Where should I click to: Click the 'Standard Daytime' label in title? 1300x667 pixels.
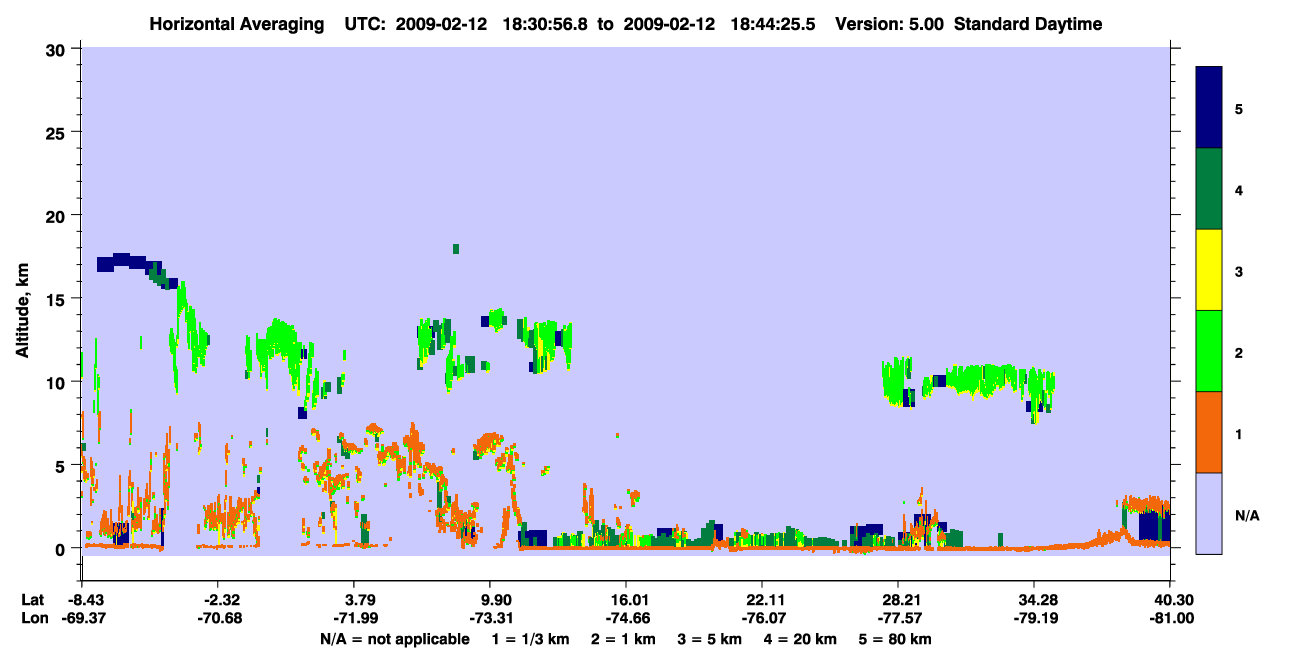[x=1028, y=24]
